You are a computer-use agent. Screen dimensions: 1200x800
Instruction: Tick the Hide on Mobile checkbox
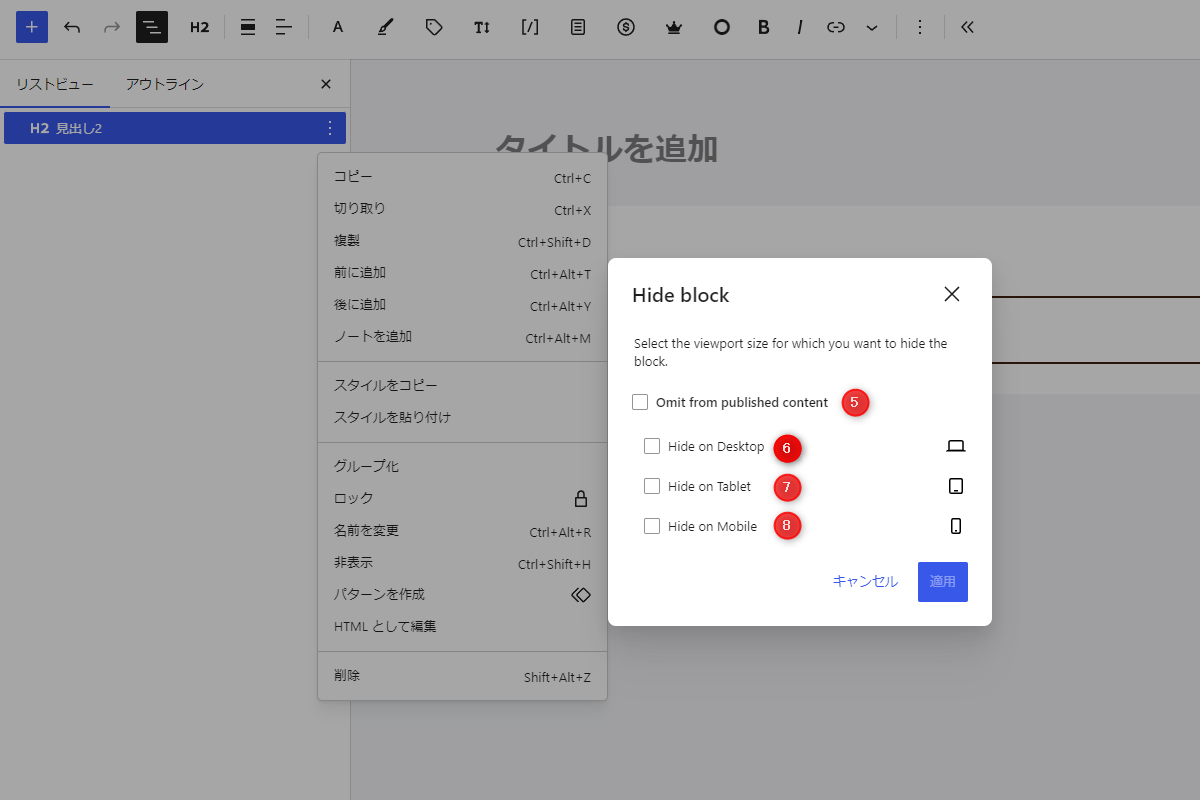pos(652,526)
